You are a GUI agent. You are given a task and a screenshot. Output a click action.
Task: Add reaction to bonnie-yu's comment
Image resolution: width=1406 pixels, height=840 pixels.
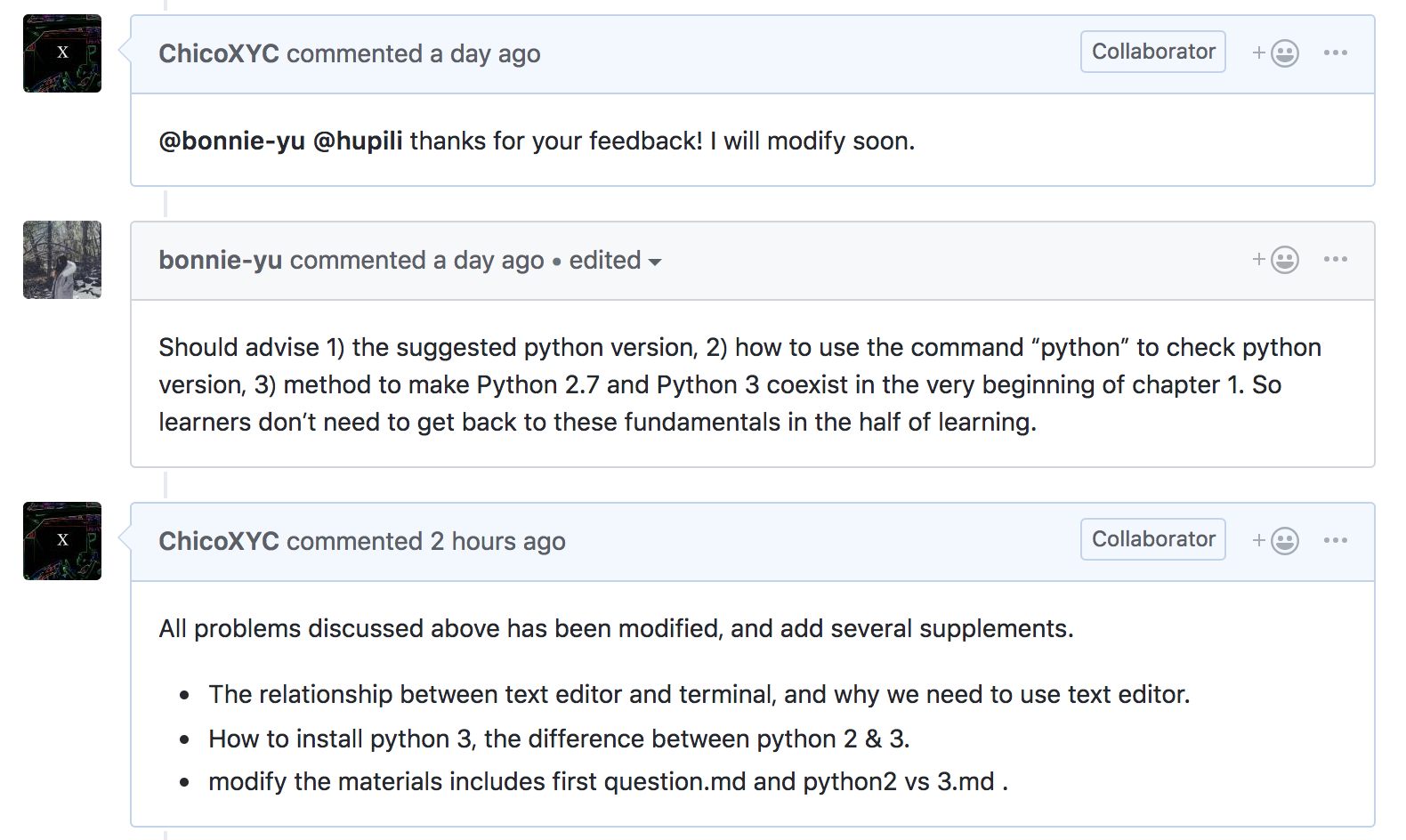pyautogui.click(x=1276, y=260)
